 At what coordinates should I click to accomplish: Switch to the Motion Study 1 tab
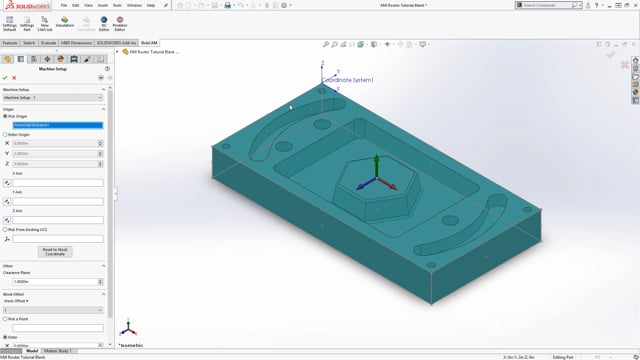[58, 351]
